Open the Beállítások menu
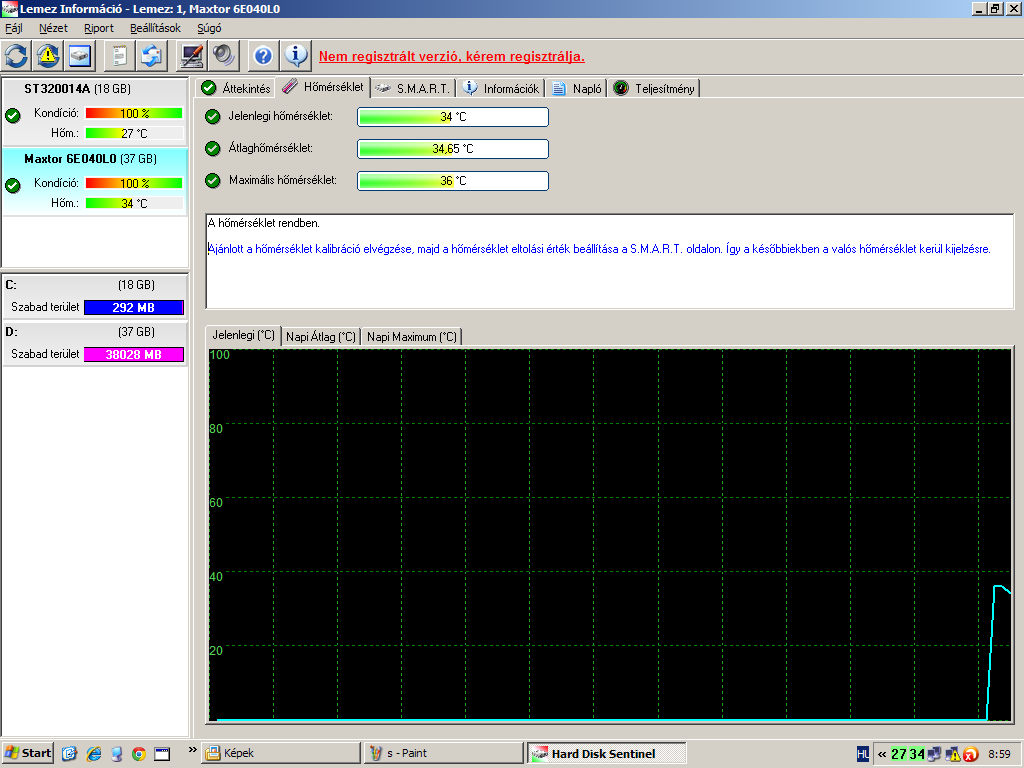1024x768 pixels. tap(155, 28)
